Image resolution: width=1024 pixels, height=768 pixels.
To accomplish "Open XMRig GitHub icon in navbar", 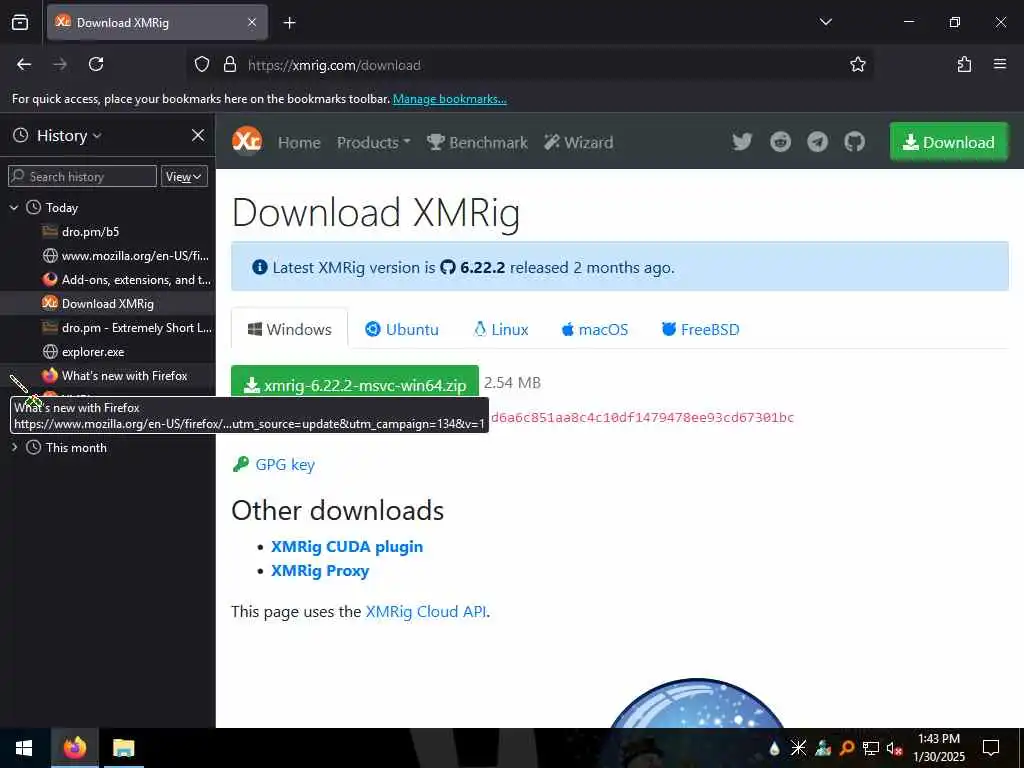I will [854, 142].
